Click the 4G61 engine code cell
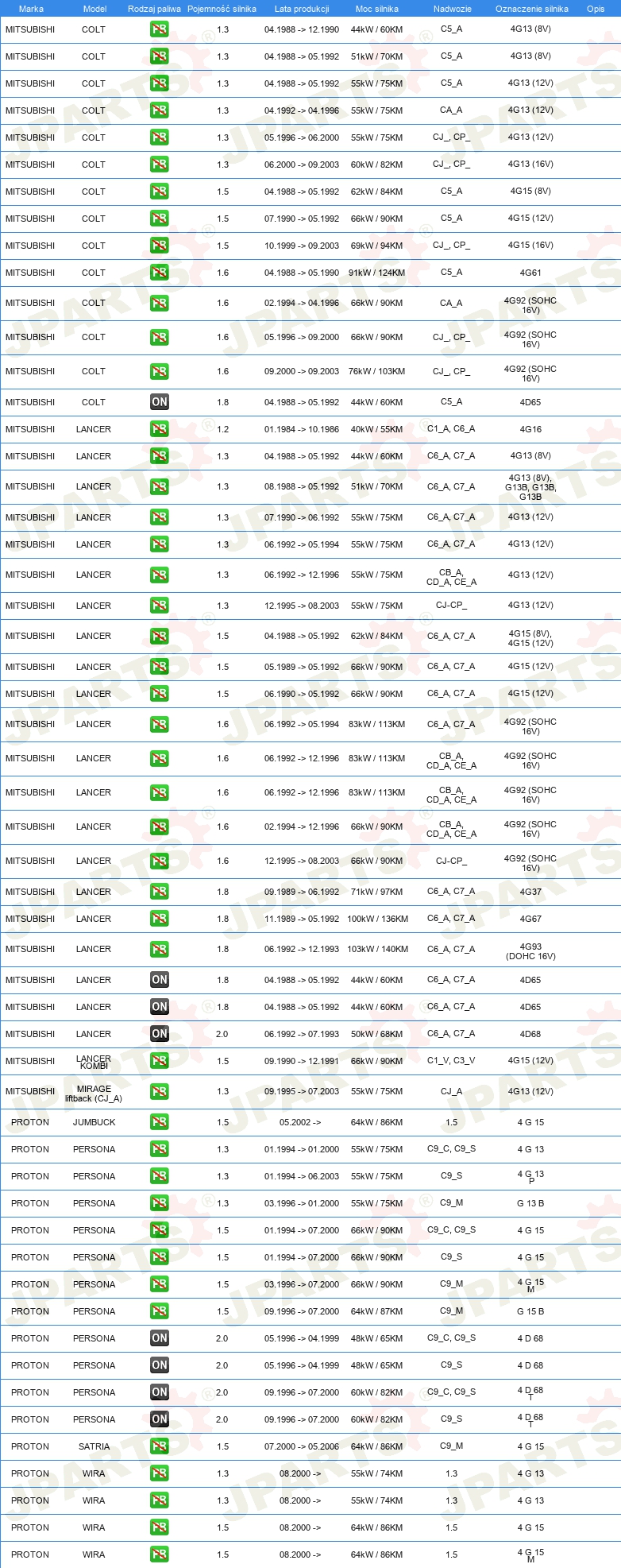The width and height of the screenshot is (621, 1568). (530, 273)
